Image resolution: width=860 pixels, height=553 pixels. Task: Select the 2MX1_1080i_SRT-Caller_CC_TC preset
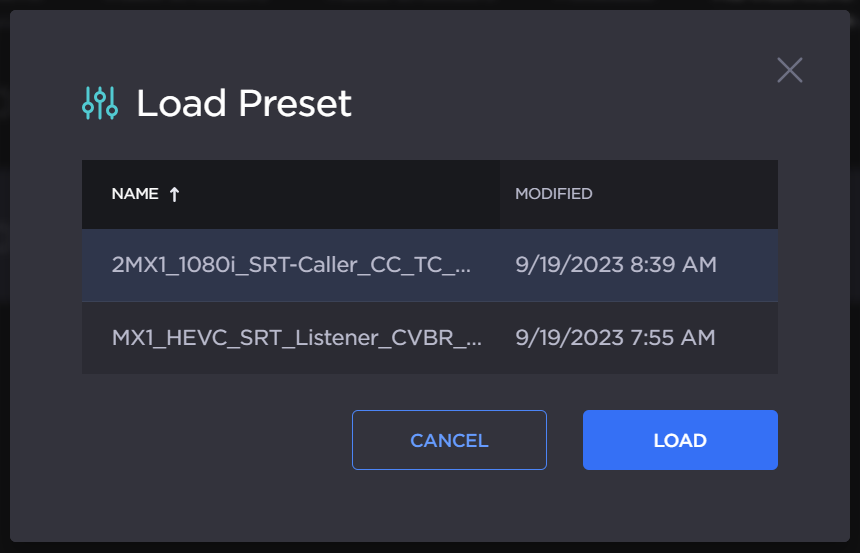pos(290,265)
